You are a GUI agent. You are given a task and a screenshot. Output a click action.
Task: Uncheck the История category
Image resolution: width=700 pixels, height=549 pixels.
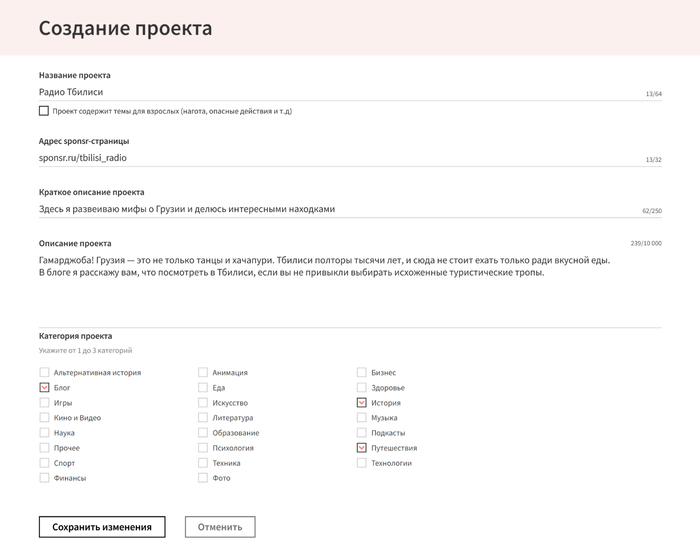362,402
